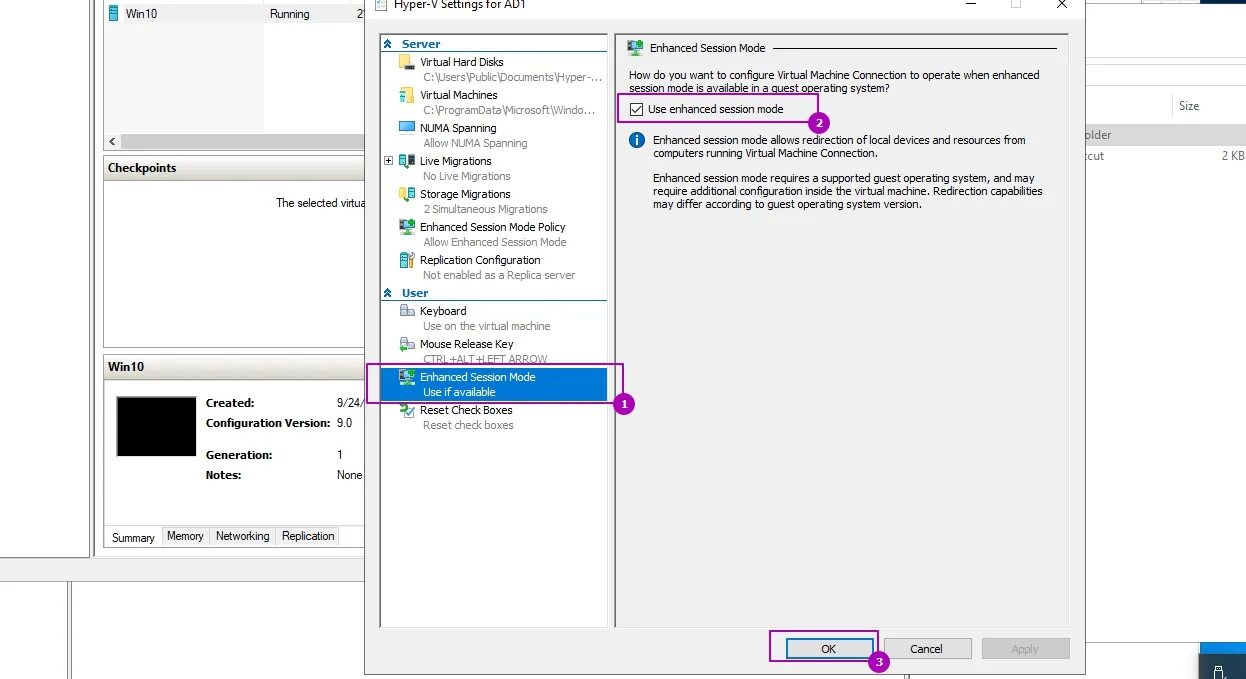
Task: Click the Size column header in background window
Action: 1189,106
